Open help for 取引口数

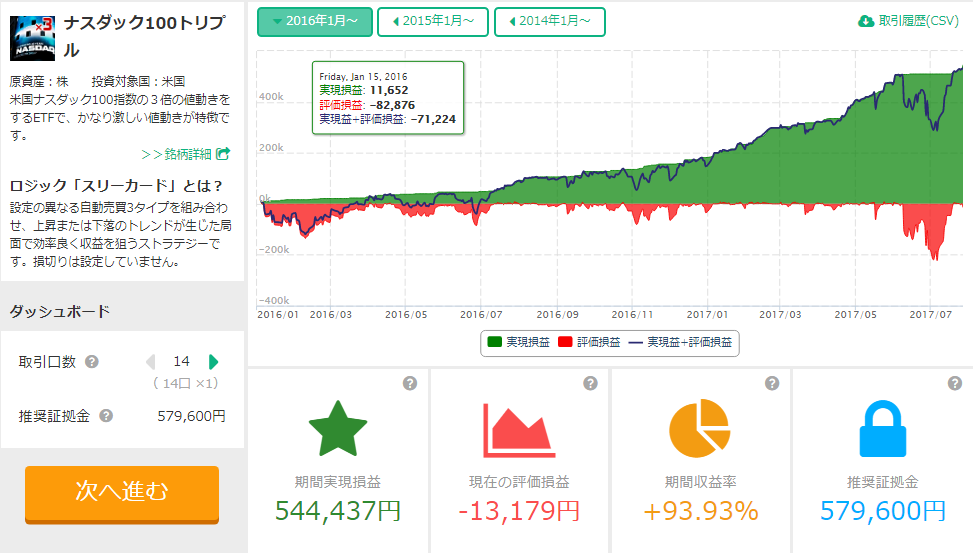92,362
